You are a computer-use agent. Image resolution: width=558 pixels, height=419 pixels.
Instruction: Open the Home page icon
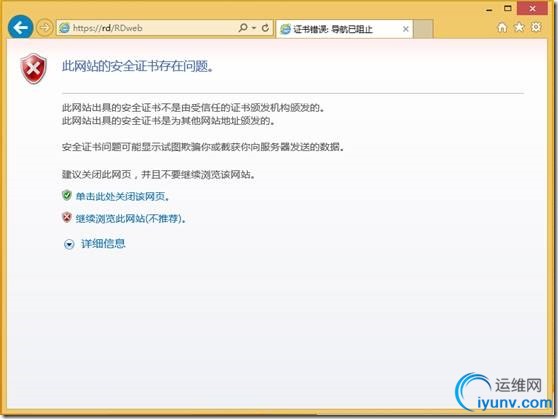click(502, 27)
